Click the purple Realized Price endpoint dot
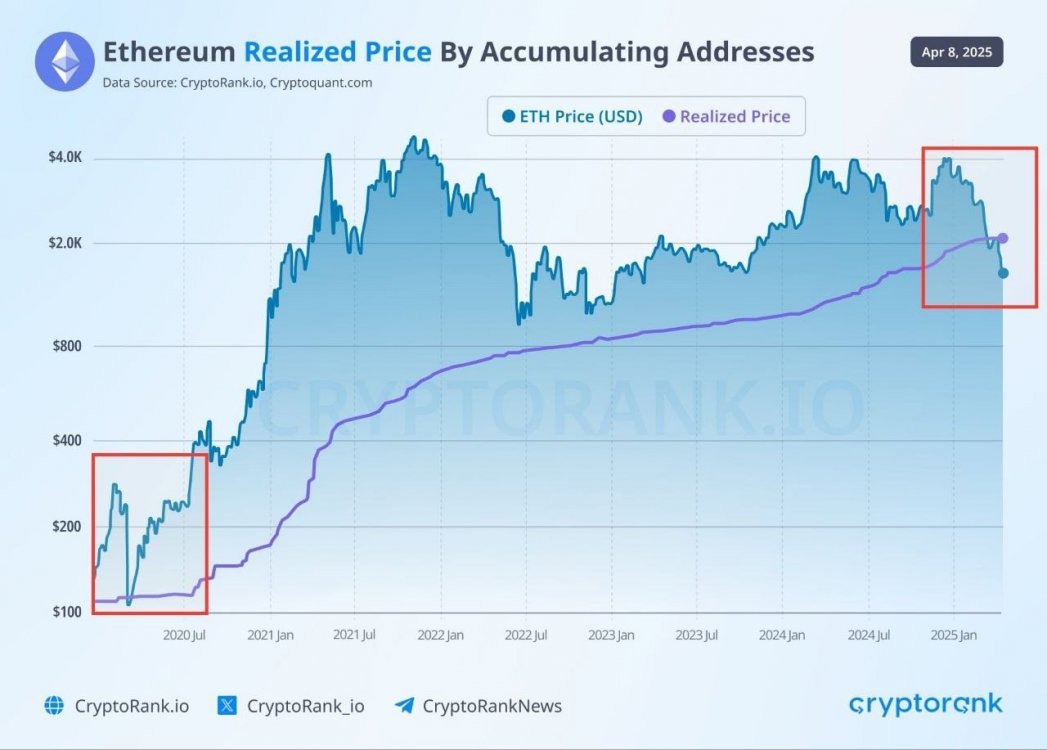Image resolution: width=1047 pixels, height=750 pixels. click(x=1003, y=238)
